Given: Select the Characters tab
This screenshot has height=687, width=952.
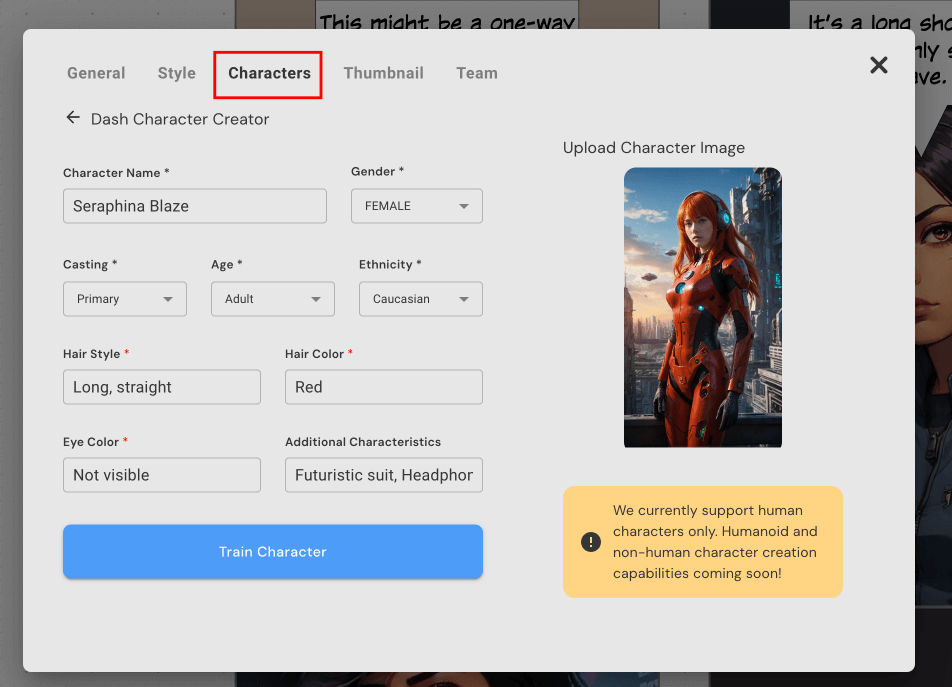Looking at the screenshot, I should 269,73.
